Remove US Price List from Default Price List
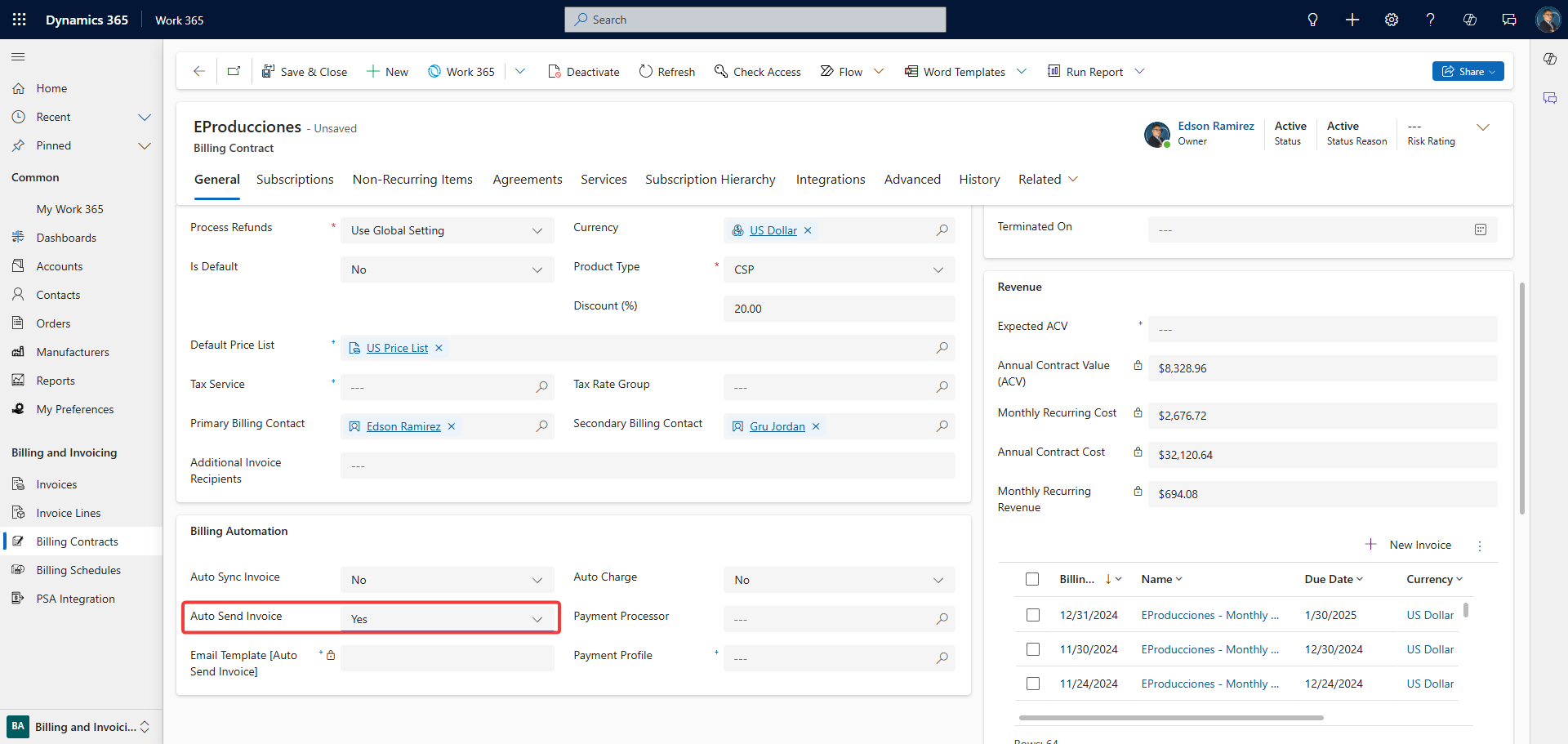 (439, 348)
